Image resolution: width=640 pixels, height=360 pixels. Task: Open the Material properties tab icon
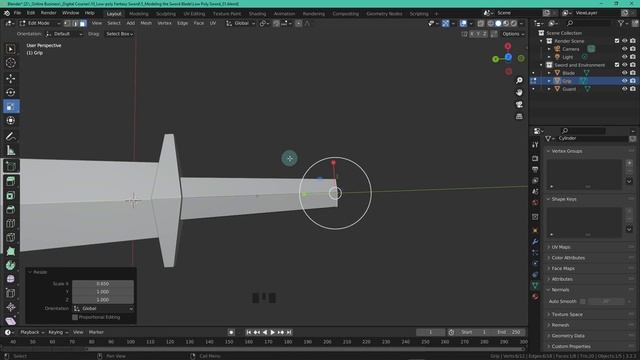(x=535, y=297)
